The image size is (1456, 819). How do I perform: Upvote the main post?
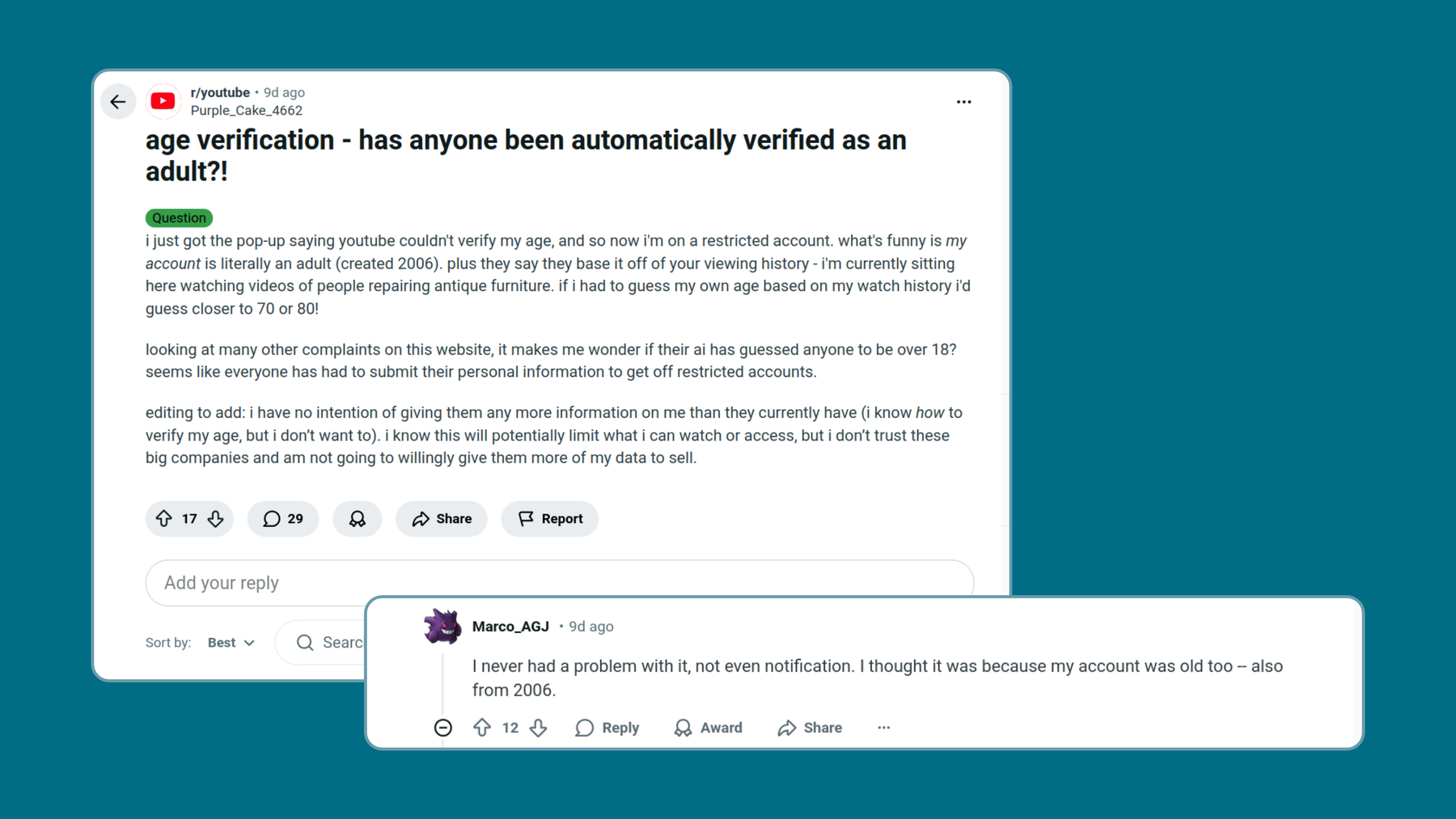click(x=165, y=519)
